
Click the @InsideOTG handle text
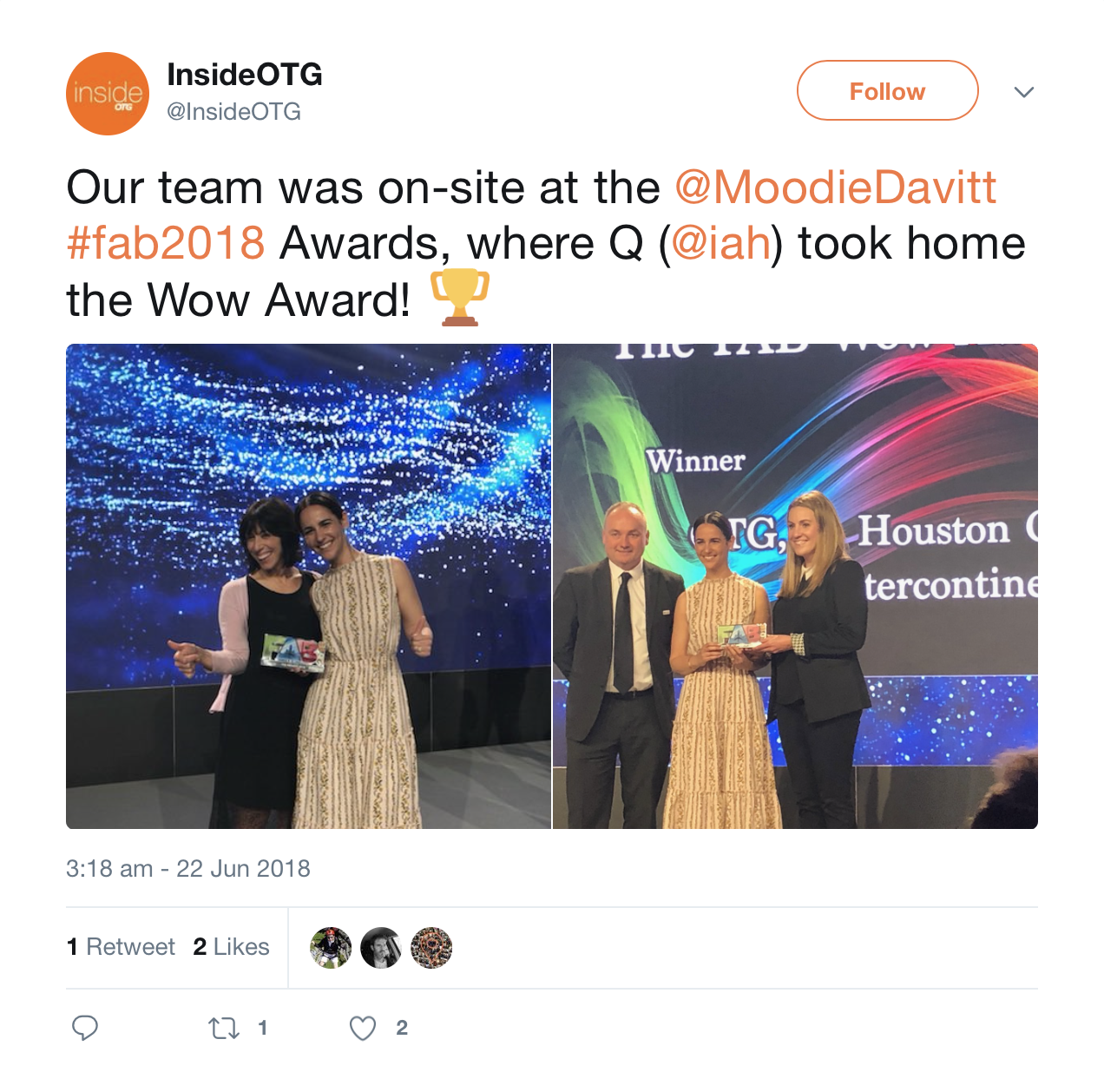pyautogui.click(x=233, y=112)
